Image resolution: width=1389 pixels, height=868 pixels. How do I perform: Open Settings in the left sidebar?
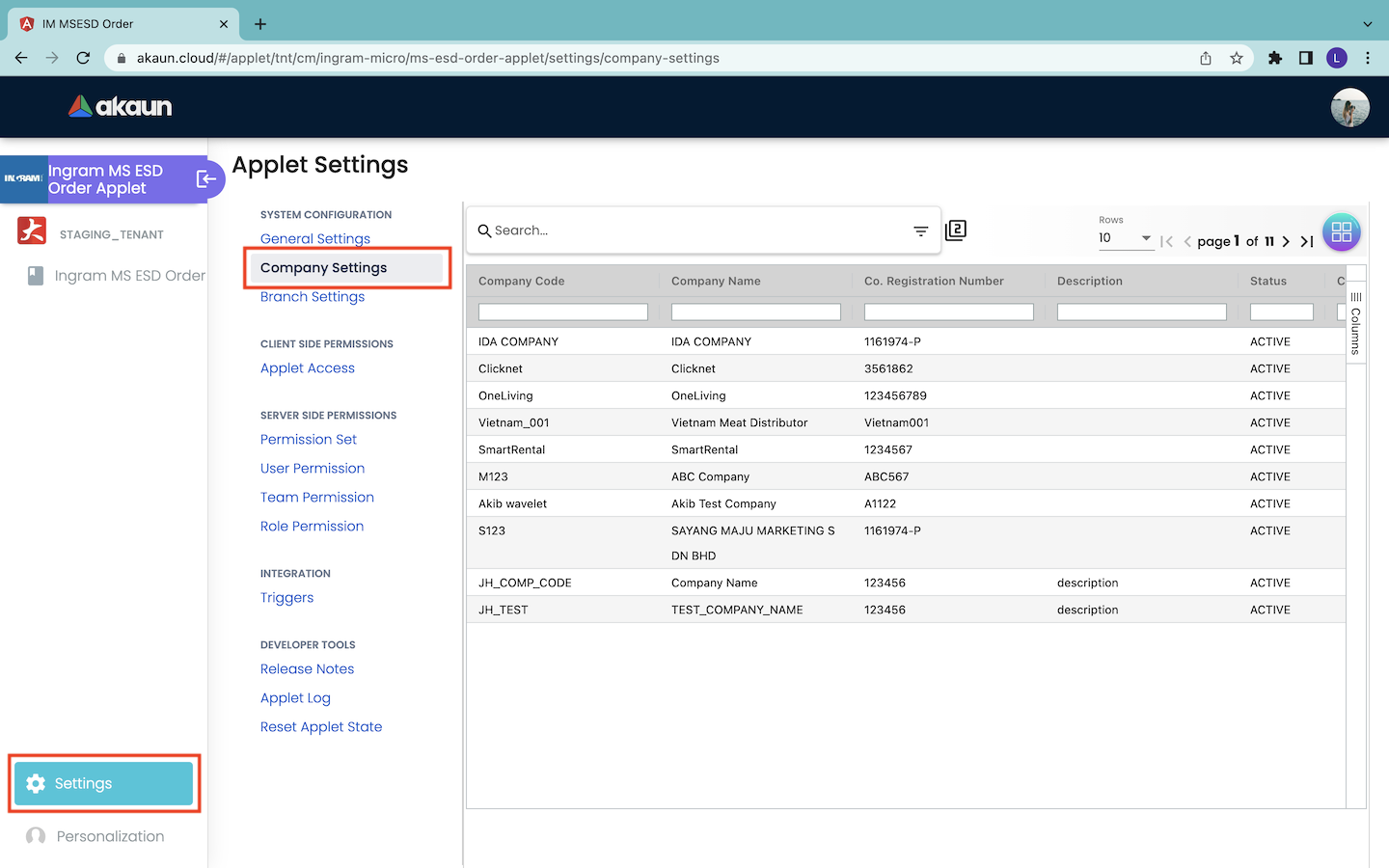(x=104, y=783)
